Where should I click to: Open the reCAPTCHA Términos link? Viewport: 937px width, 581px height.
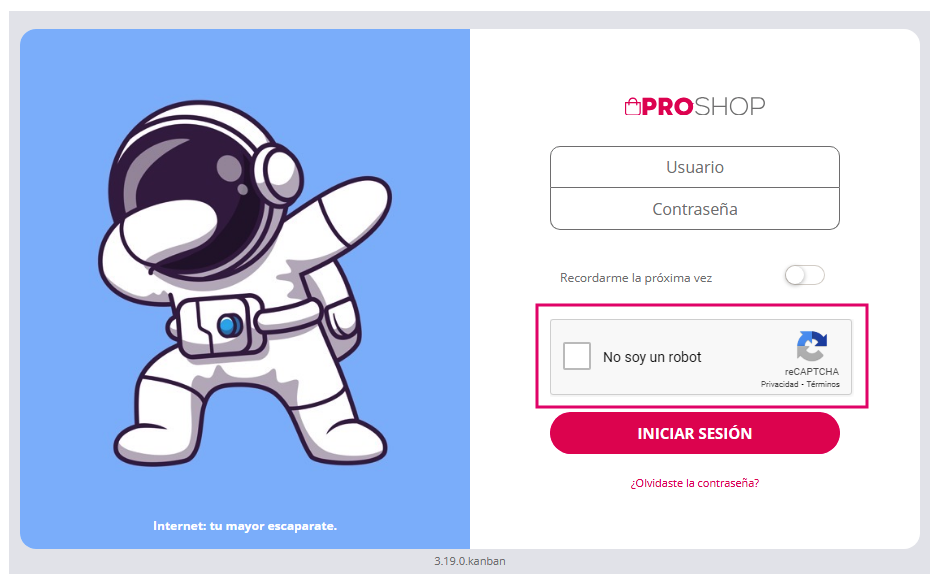click(x=823, y=384)
